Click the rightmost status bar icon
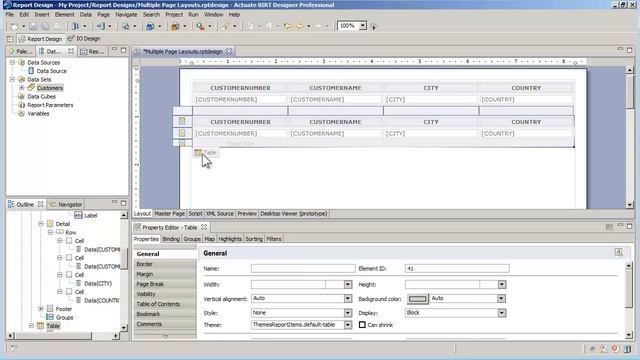The width and height of the screenshot is (640, 360). click(627, 349)
